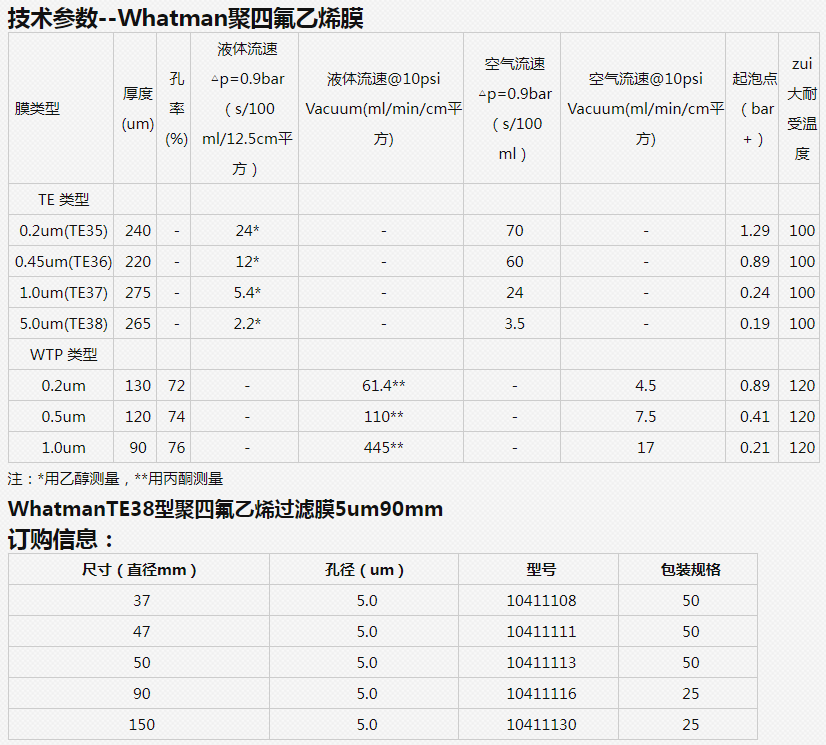The image size is (826, 745).
Task: Click bubble point value "0.19"
Action: [754, 324]
